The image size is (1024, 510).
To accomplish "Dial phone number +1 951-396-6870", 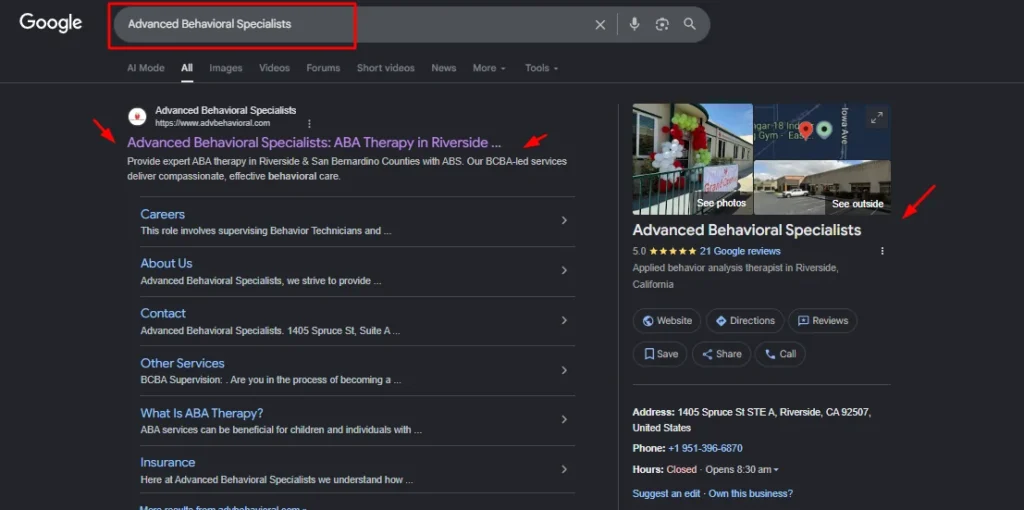I will 705,449.
